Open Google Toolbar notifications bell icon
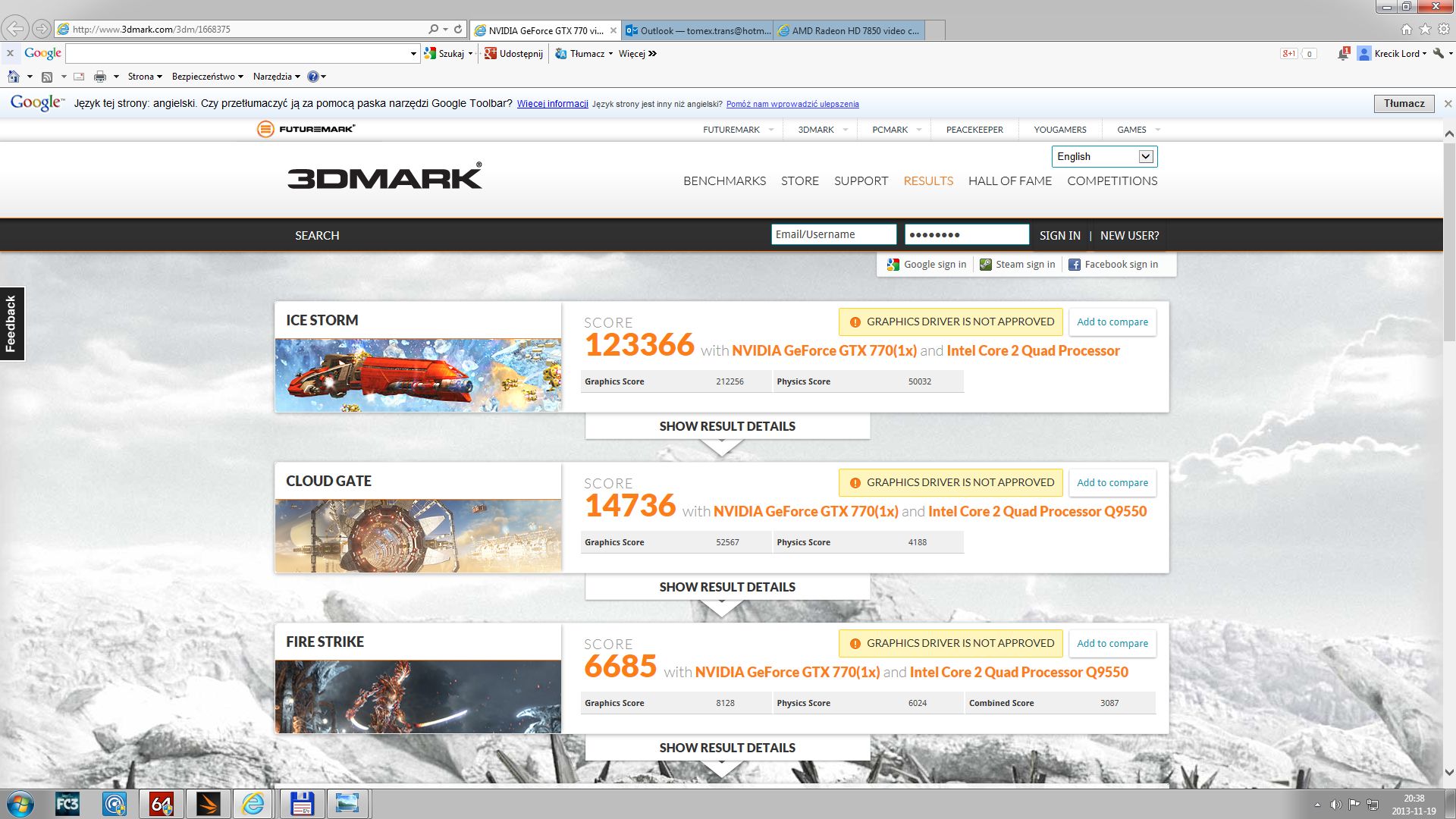 click(x=1344, y=53)
